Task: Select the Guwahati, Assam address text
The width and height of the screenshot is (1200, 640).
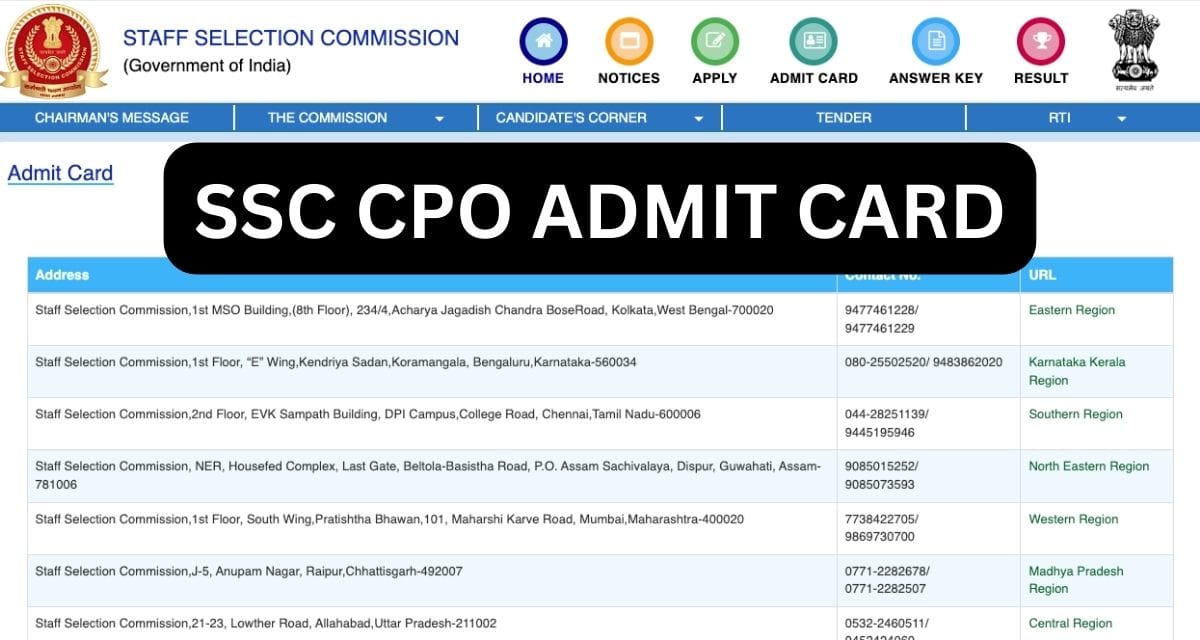Action: pos(428,475)
